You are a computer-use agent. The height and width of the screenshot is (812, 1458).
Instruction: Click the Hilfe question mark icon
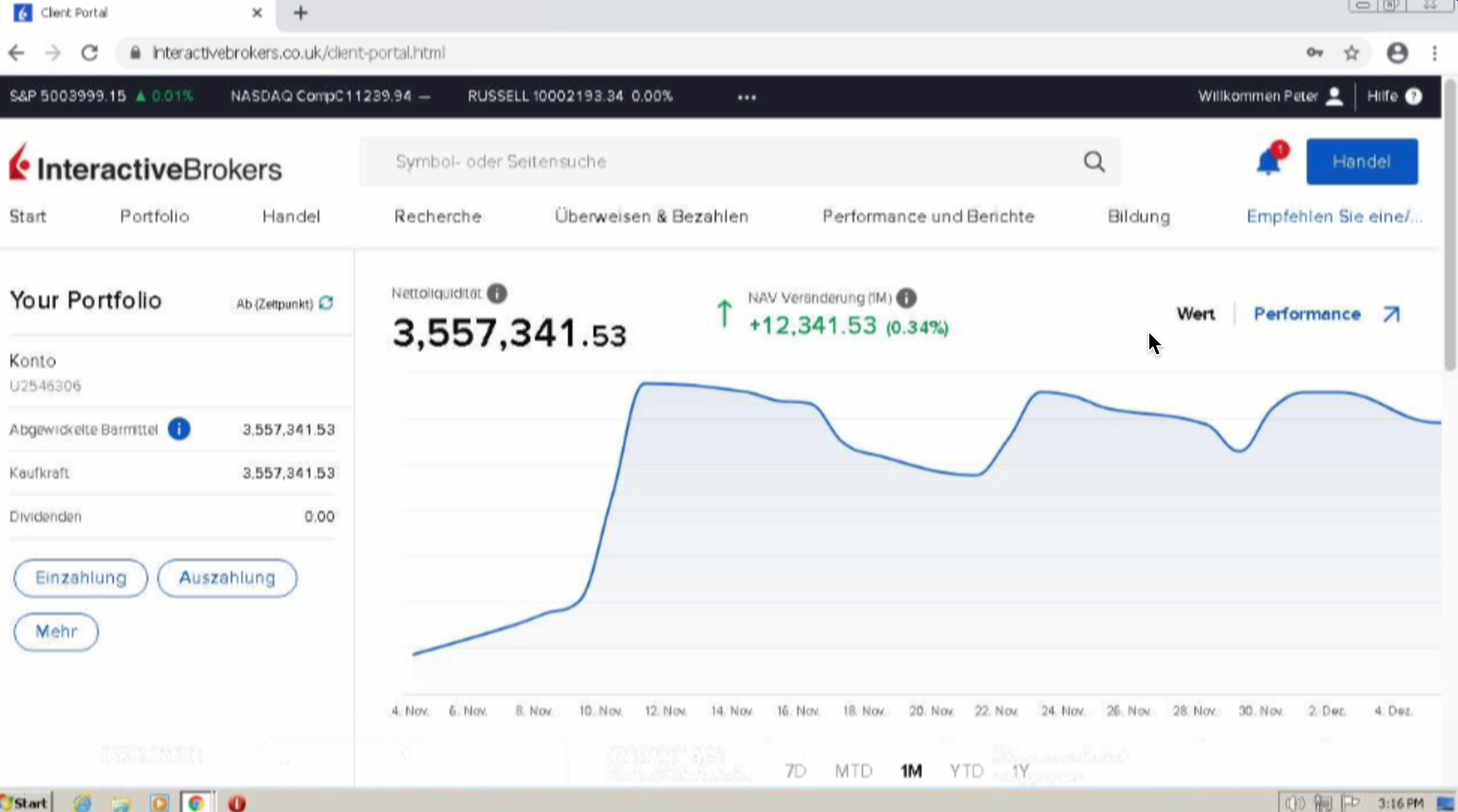coord(1413,97)
